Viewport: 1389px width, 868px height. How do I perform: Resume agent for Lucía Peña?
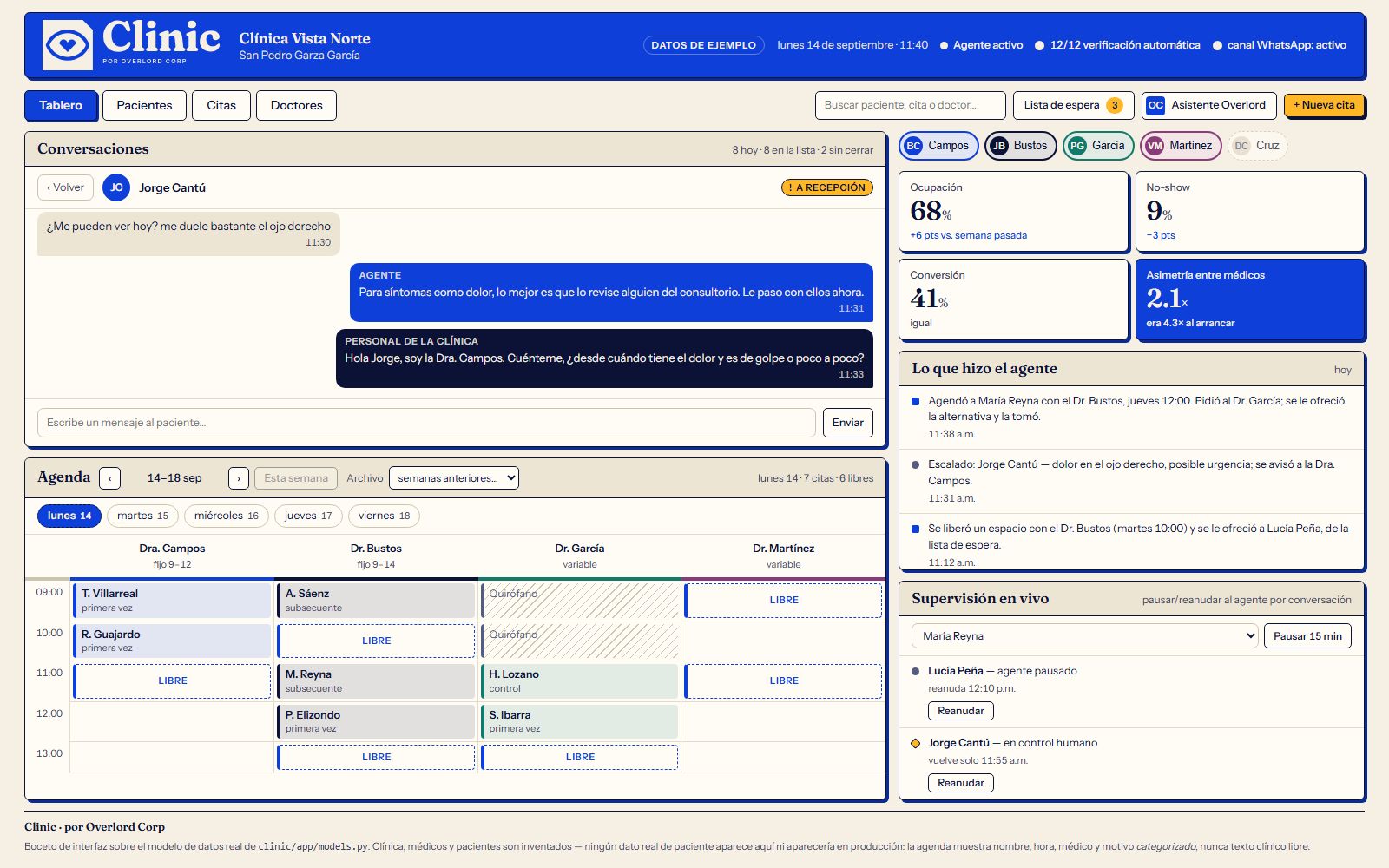(x=961, y=711)
